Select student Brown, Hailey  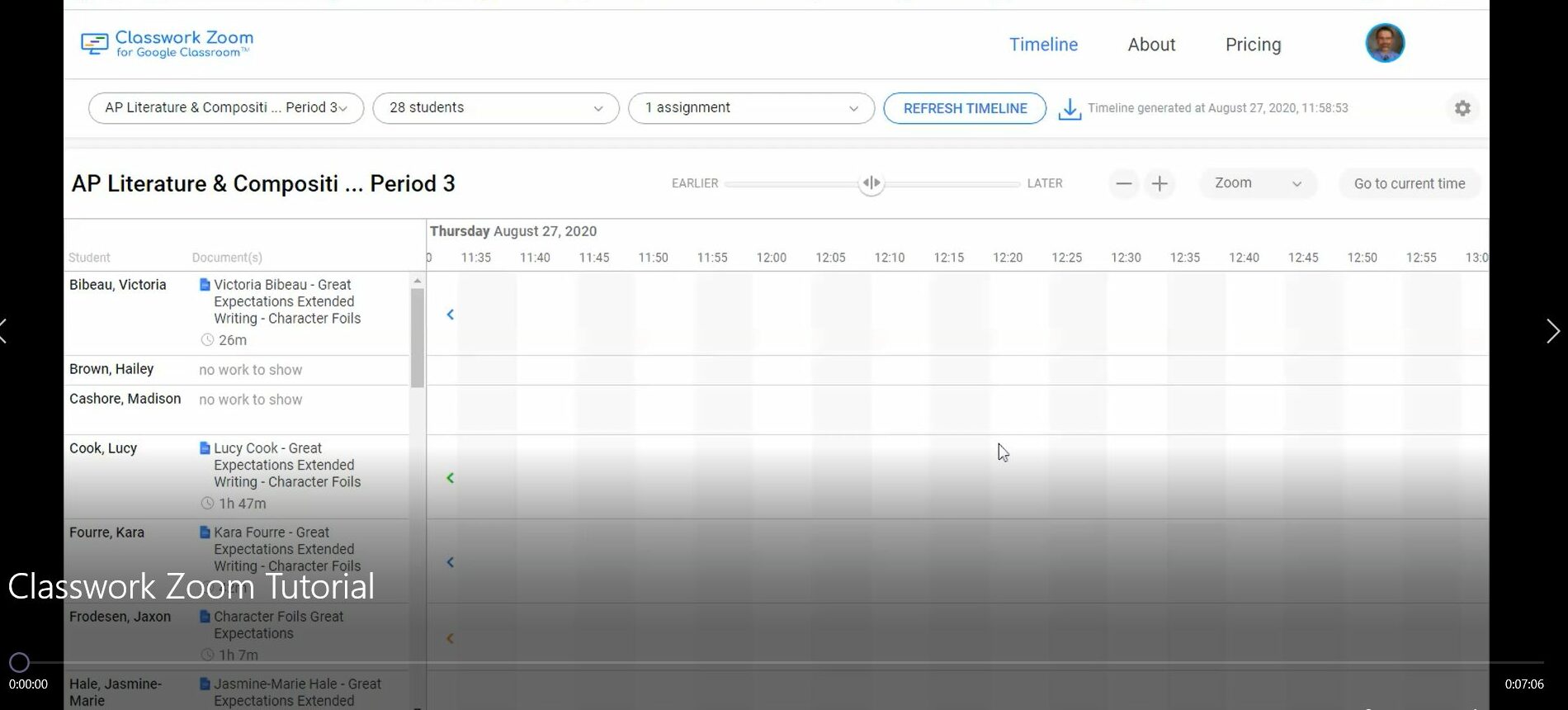coord(111,369)
